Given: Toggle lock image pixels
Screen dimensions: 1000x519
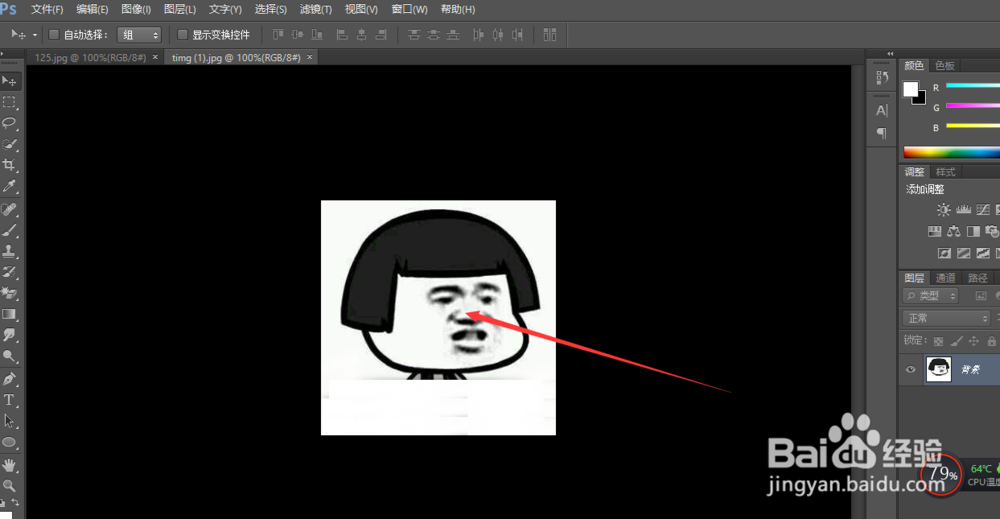Looking at the screenshot, I should click(x=956, y=341).
